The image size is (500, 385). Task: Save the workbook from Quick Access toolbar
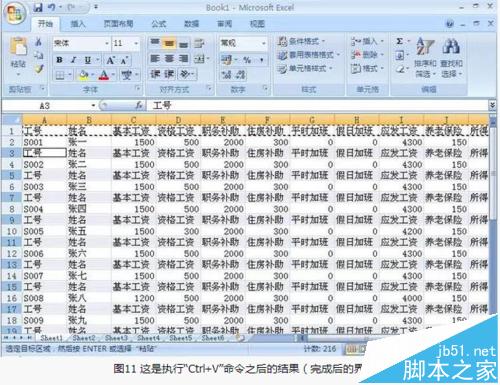click(x=38, y=7)
